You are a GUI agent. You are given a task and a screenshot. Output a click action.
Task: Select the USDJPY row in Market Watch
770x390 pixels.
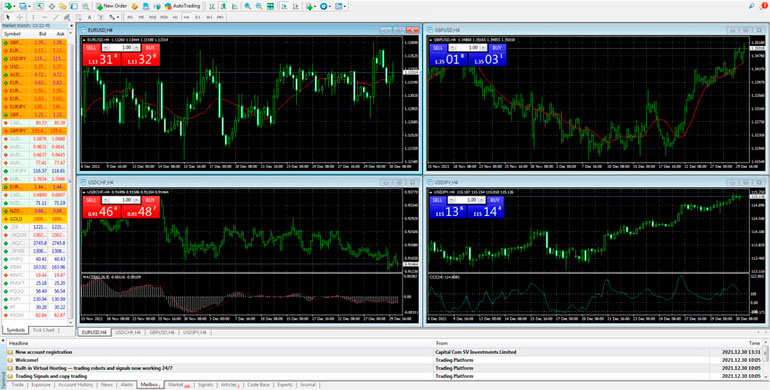[x=34, y=58]
